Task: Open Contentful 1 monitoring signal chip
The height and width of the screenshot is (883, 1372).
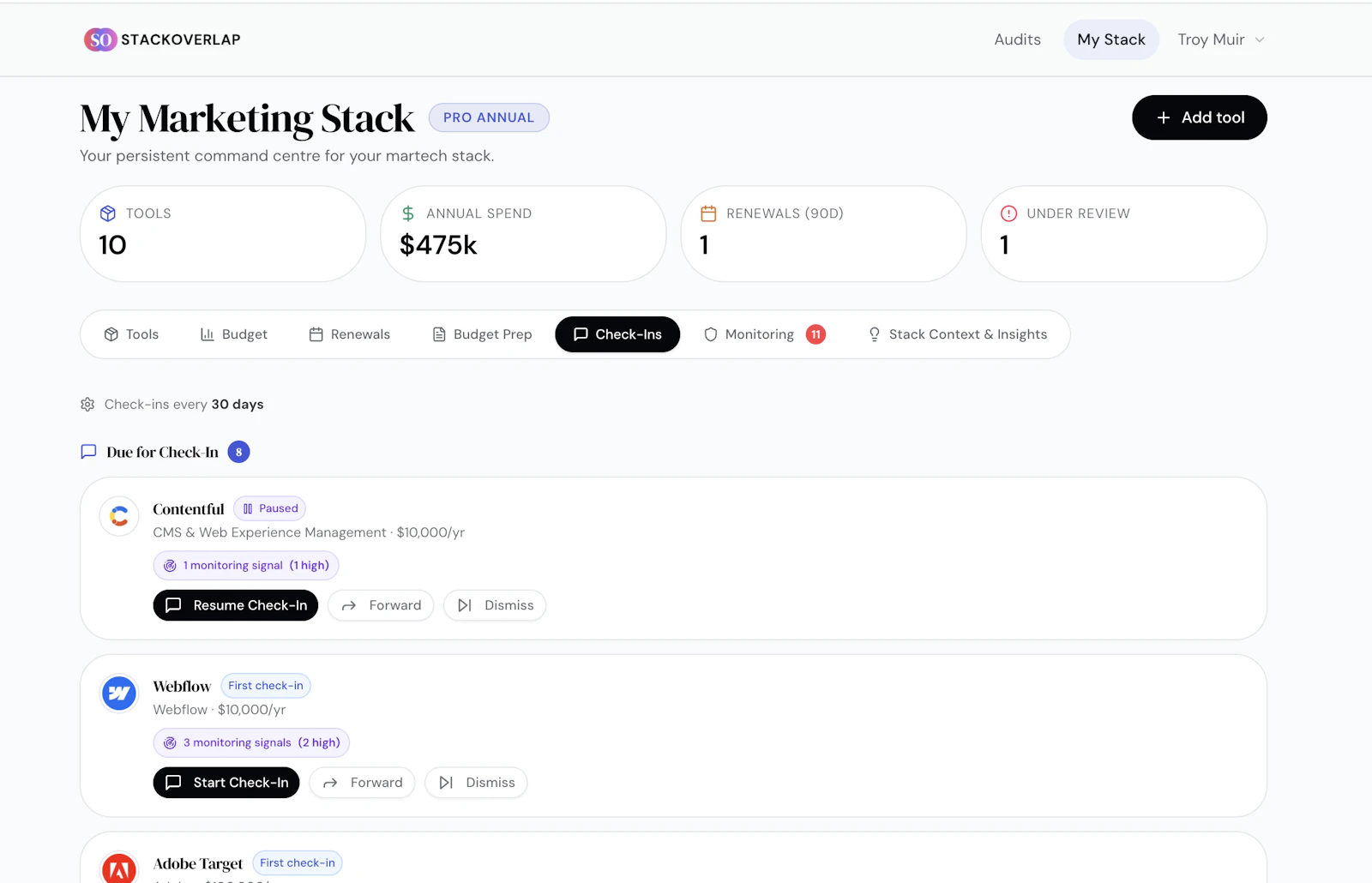Action: (x=246, y=566)
